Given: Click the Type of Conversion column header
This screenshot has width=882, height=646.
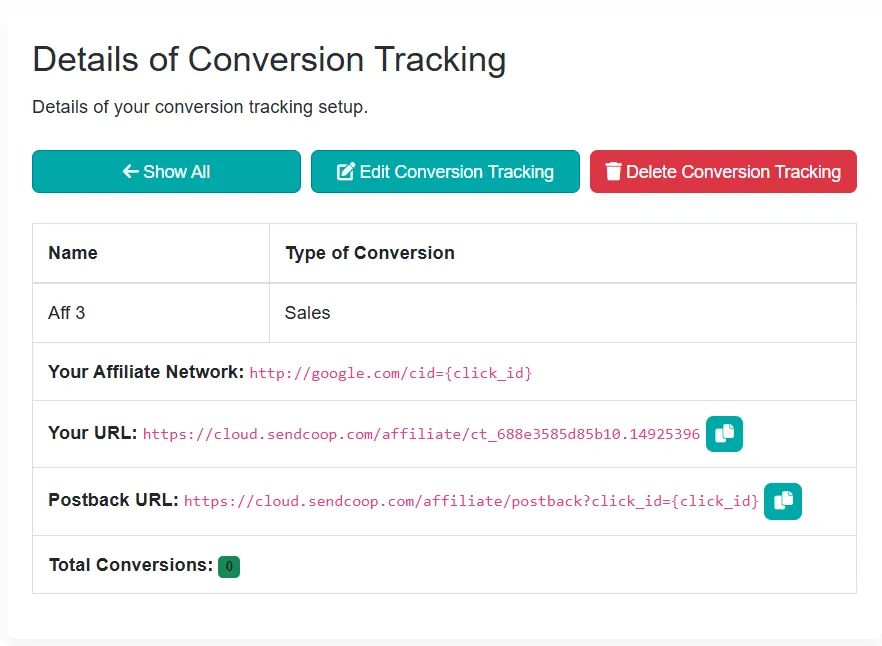Looking at the screenshot, I should (x=370, y=253).
